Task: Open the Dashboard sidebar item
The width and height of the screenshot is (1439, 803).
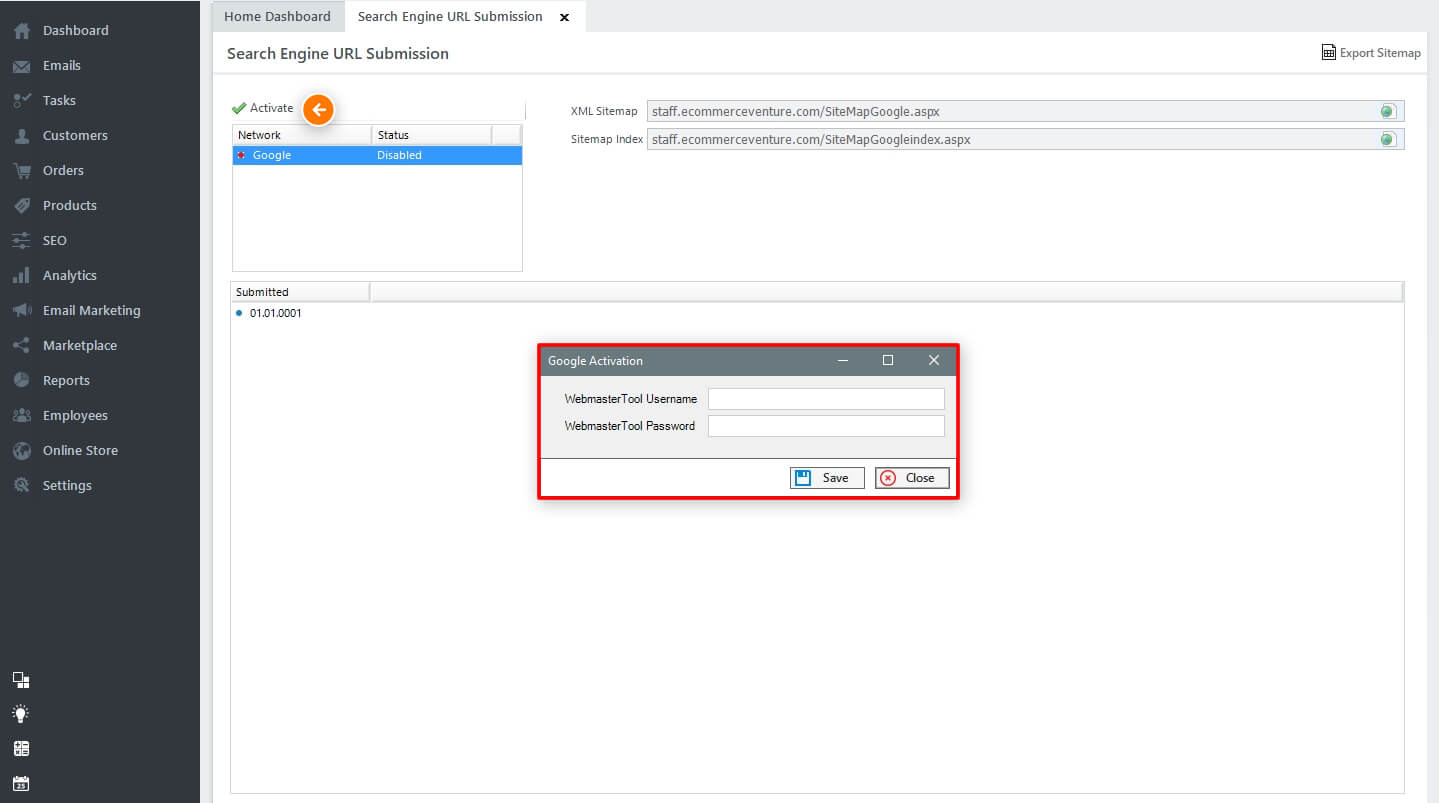Action: pyautogui.click(x=75, y=31)
